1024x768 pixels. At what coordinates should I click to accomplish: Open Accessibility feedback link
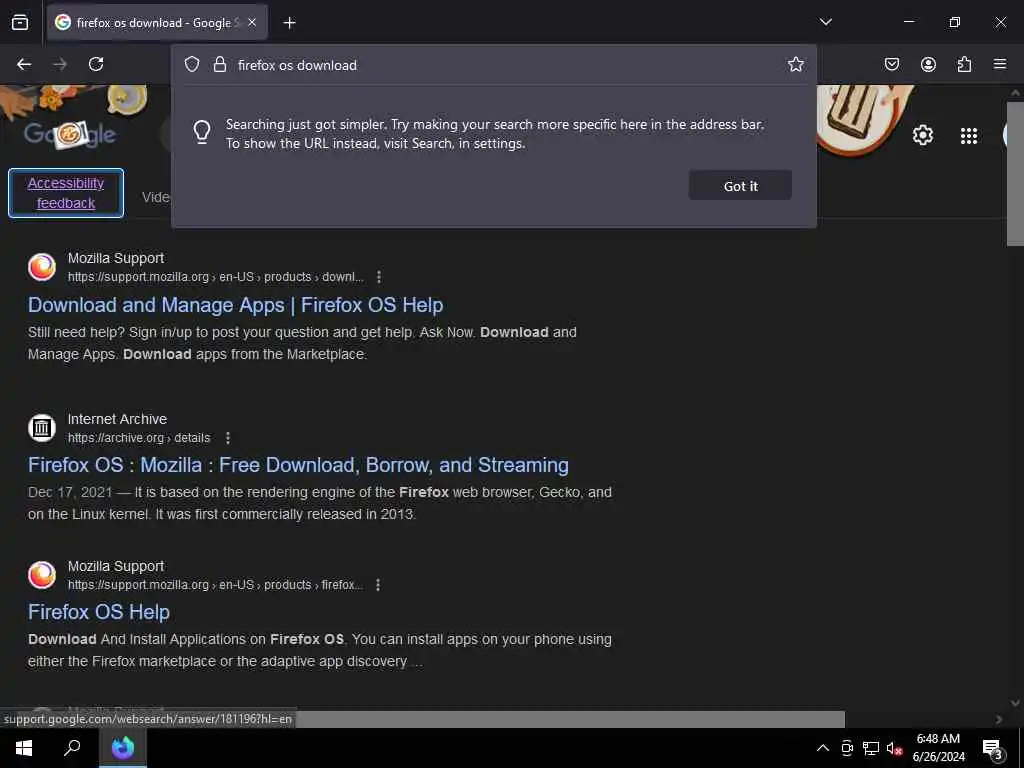click(66, 193)
